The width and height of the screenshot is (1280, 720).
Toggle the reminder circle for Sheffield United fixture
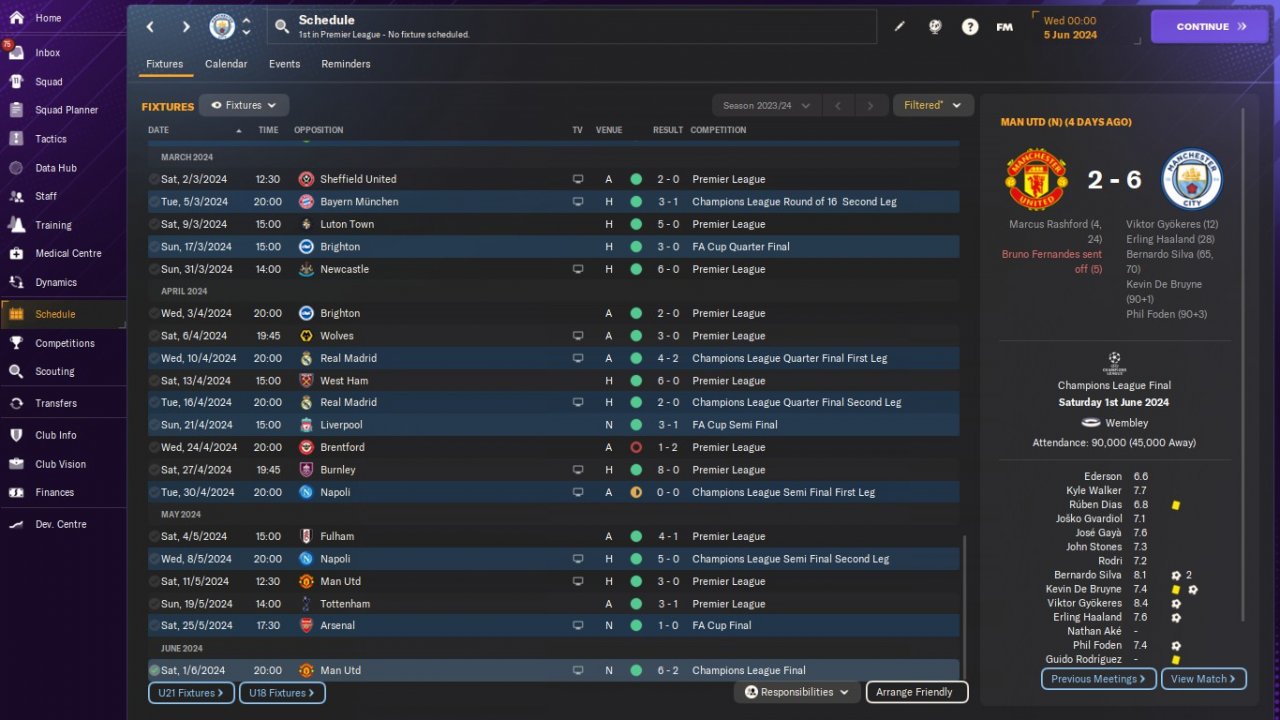point(154,179)
